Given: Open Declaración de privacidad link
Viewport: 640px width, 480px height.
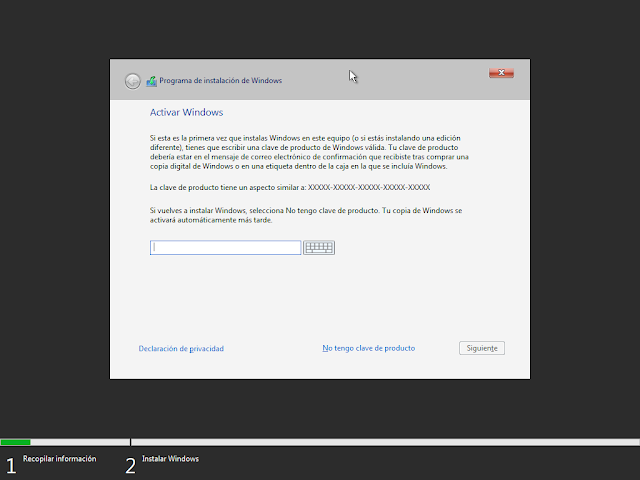Looking at the screenshot, I should 181,349.
